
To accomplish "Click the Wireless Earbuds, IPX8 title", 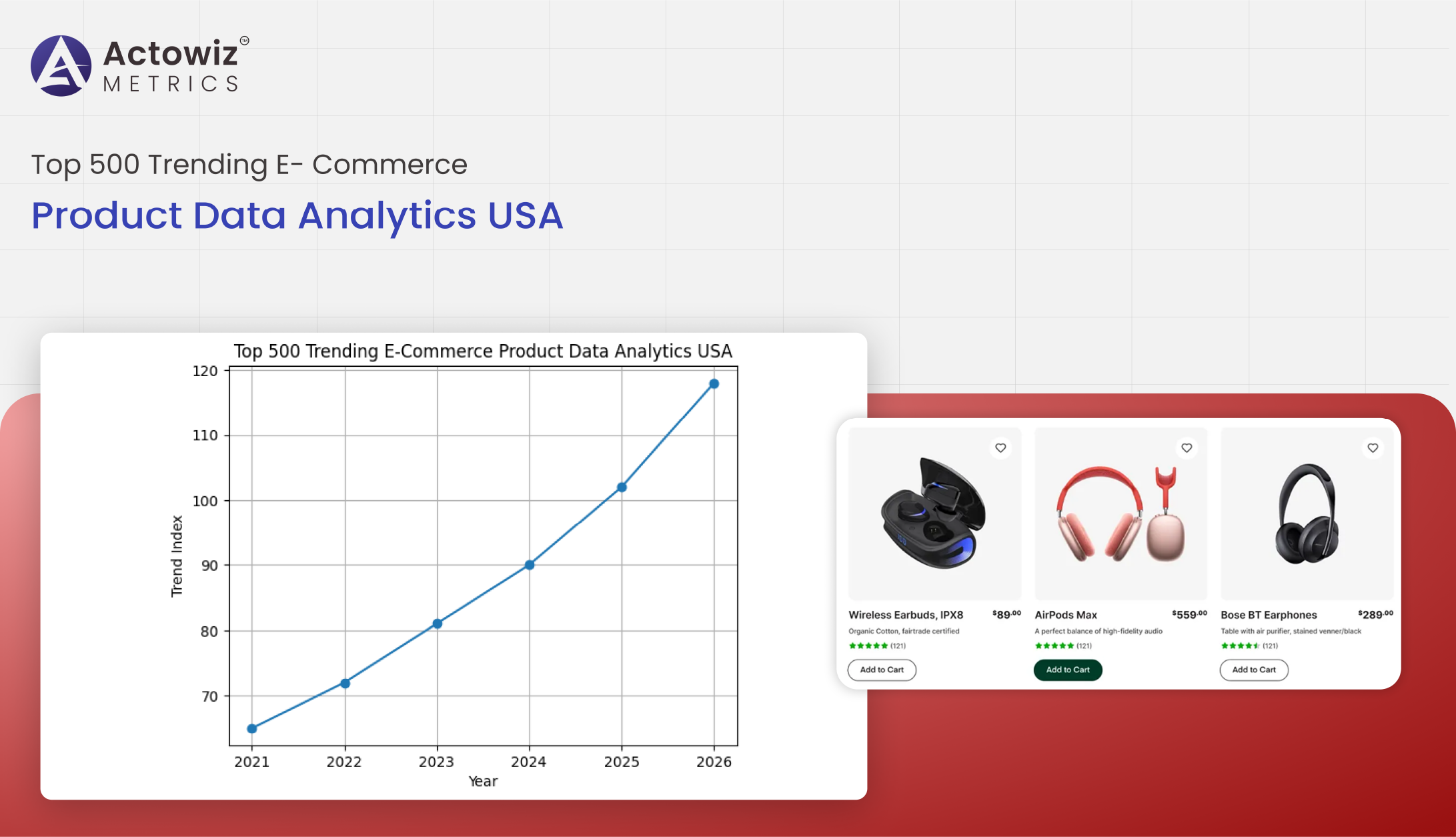I will click(905, 615).
